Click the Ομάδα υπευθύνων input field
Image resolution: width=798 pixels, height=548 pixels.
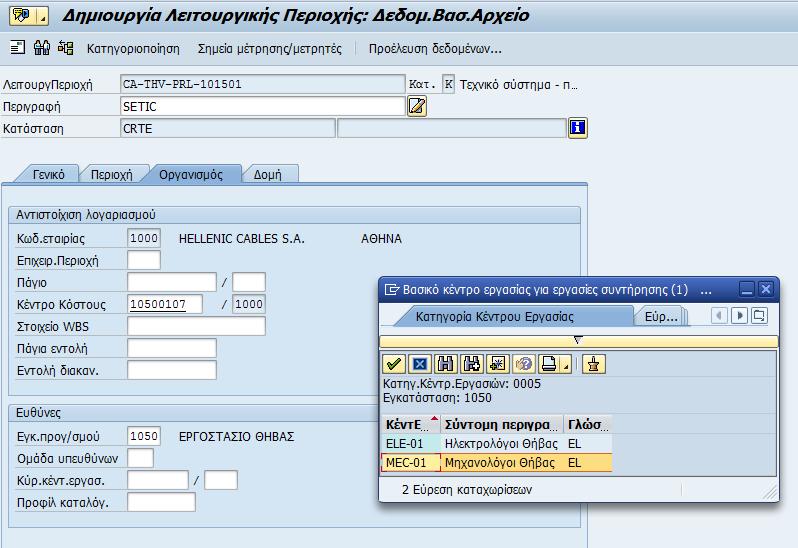tap(140, 458)
